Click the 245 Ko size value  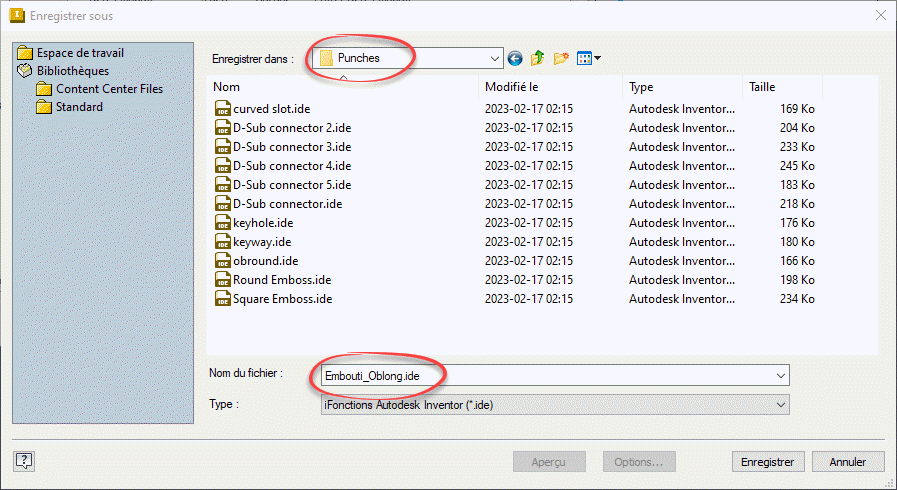tap(797, 166)
